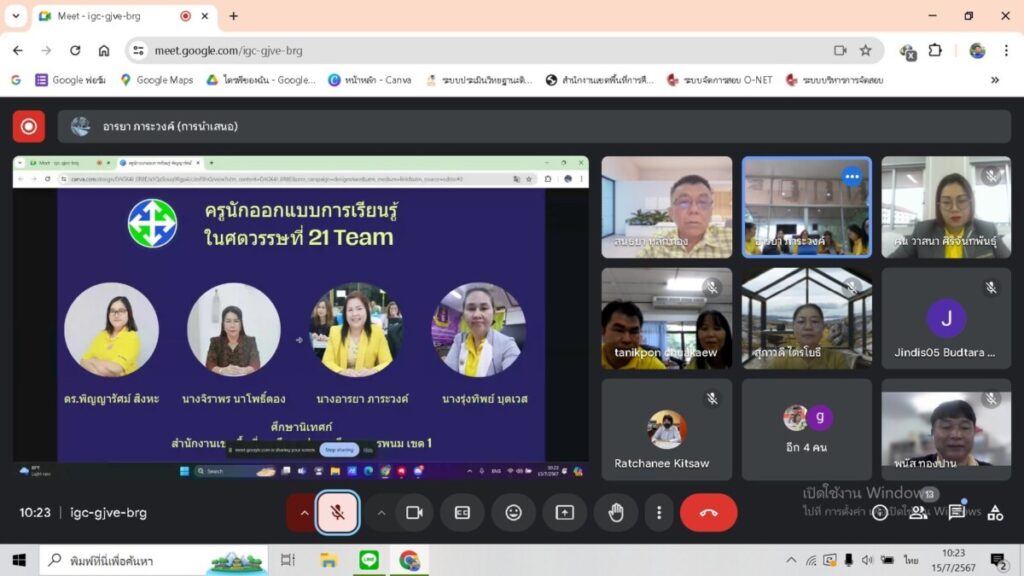The image size is (1024, 576).
Task: Go back in Chrome
Action: point(18,50)
